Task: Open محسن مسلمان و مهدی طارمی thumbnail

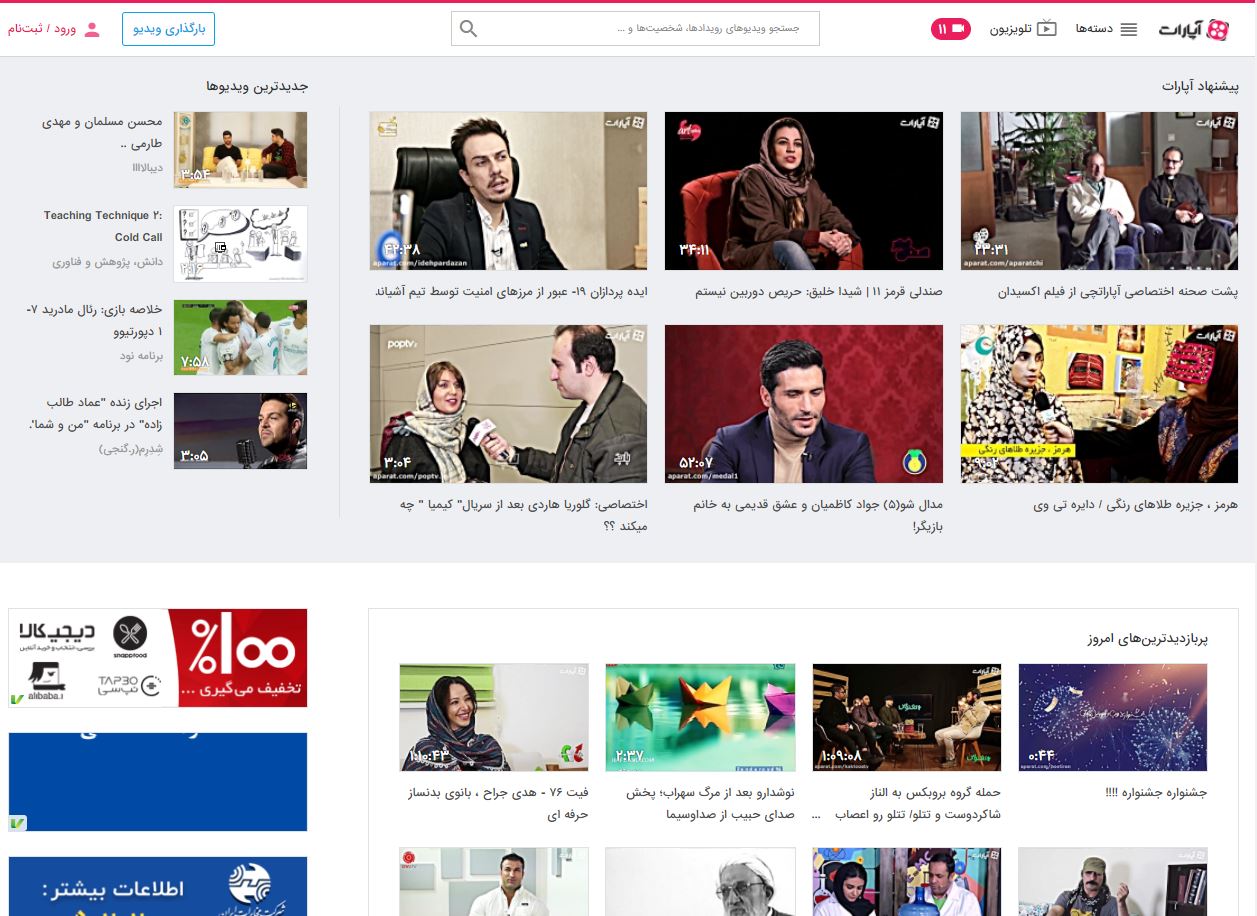Action: [240, 150]
